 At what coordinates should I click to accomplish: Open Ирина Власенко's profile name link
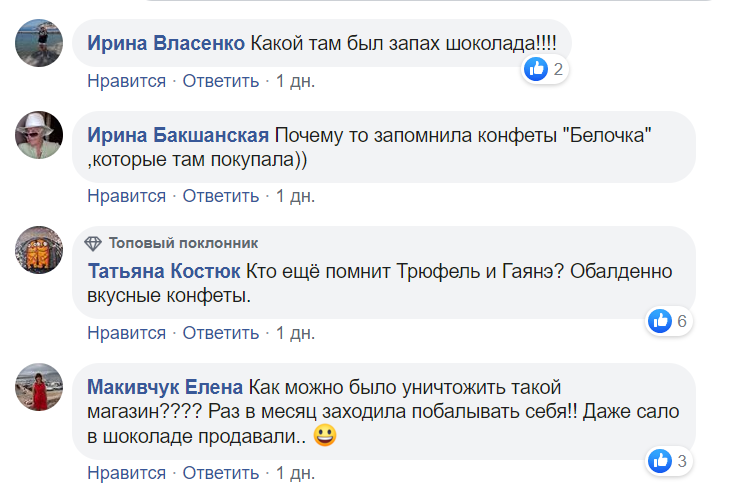pyautogui.click(x=165, y=44)
